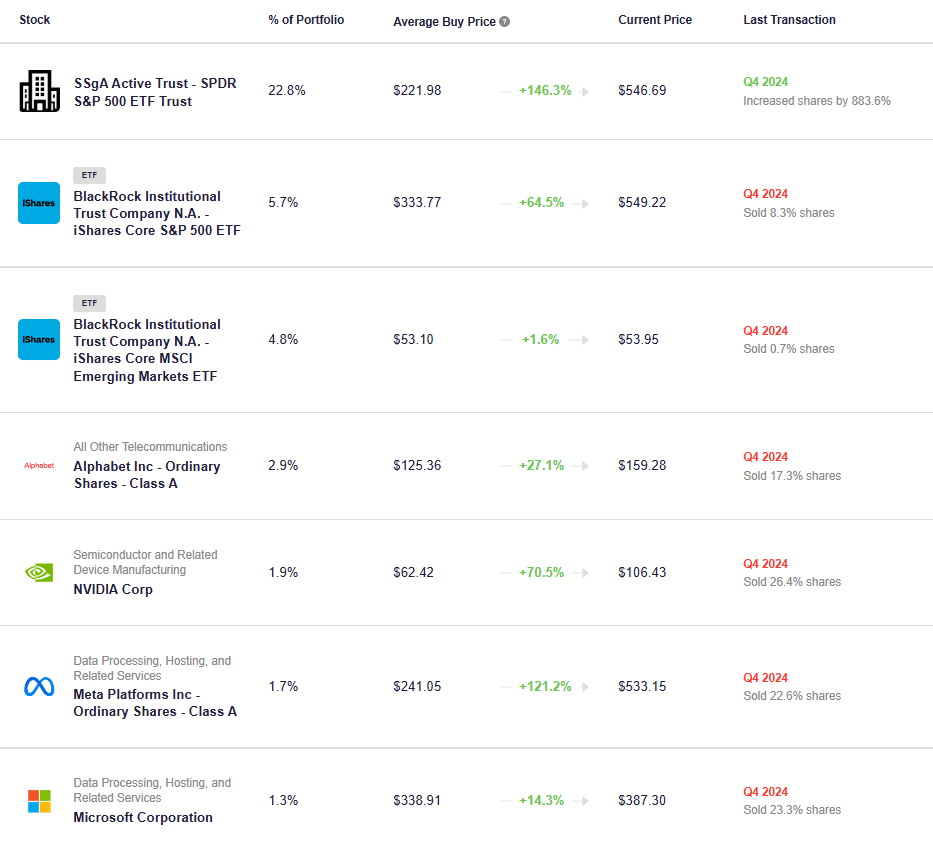Sort by the Stock column header

(35, 20)
